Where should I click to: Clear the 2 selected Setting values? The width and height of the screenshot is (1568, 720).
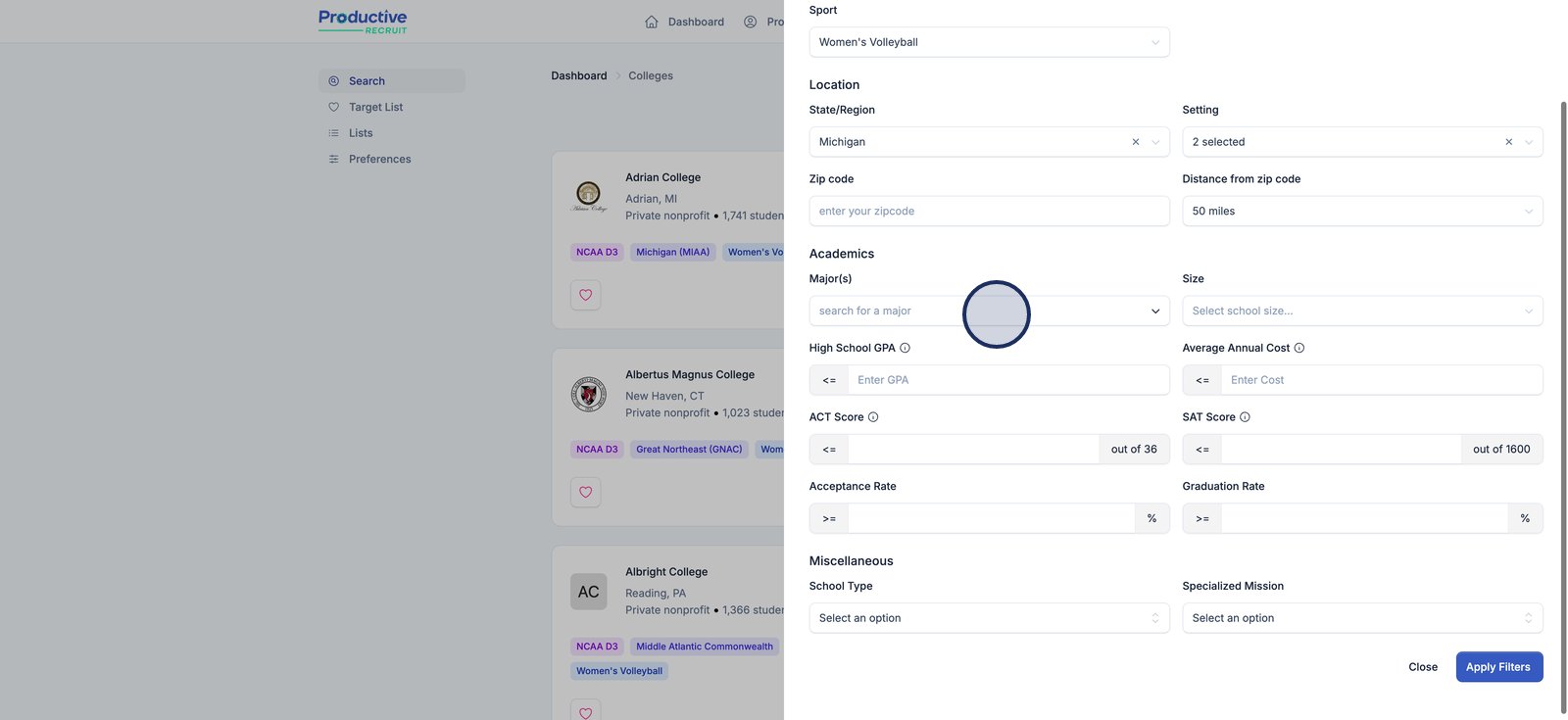click(x=1509, y=142)
